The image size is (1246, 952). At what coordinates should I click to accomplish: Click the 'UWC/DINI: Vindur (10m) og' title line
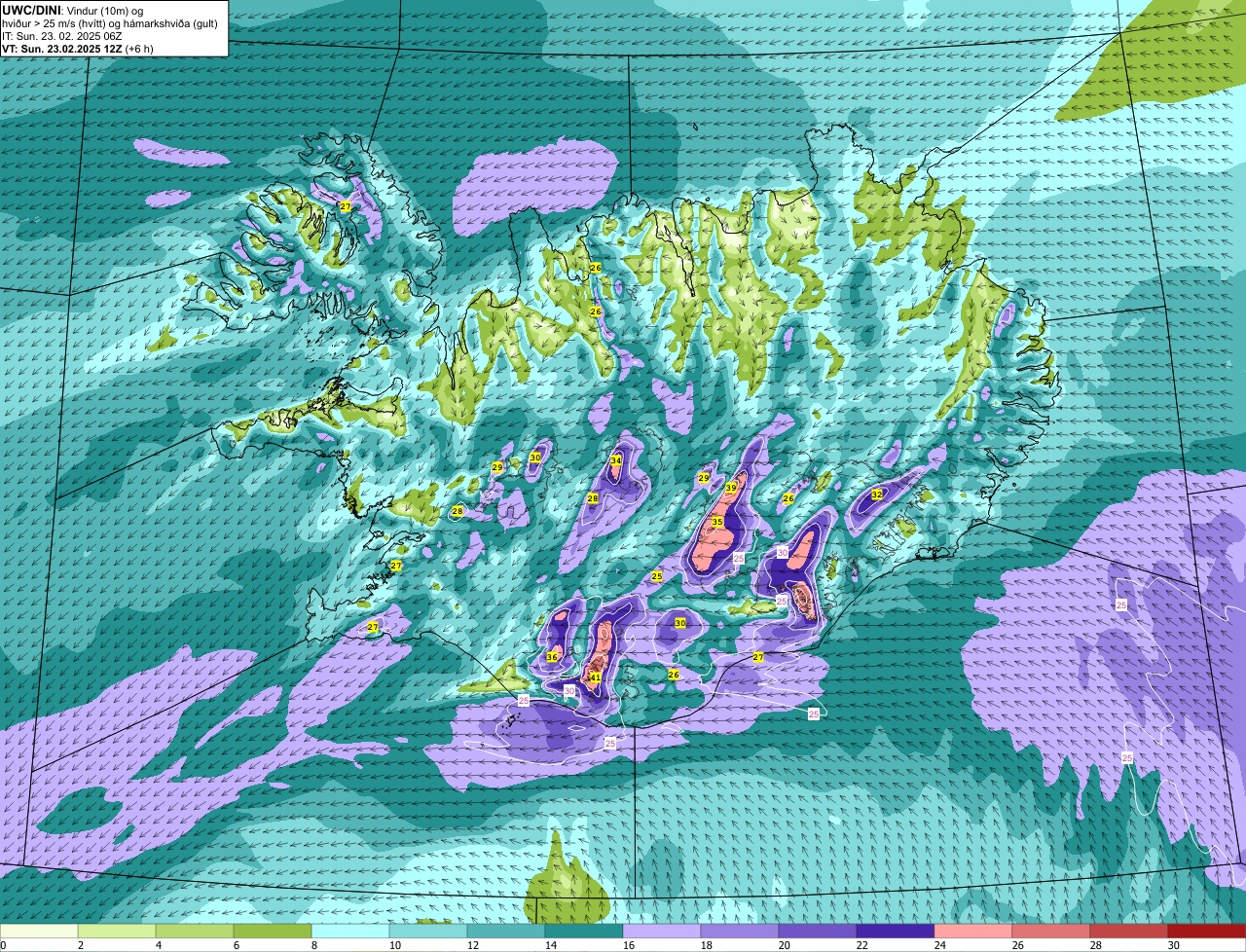[x=73, y=11]
